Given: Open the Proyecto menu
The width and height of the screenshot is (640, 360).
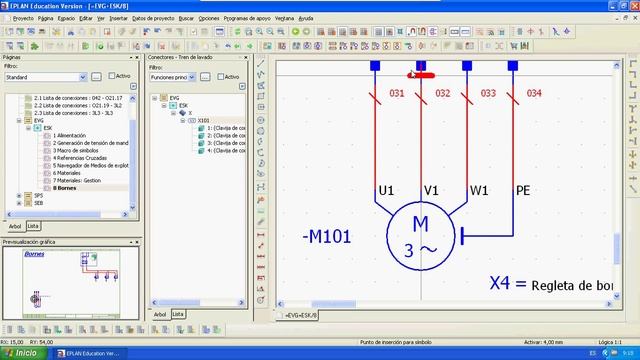Looking at the screenshot, I should 23,18.
